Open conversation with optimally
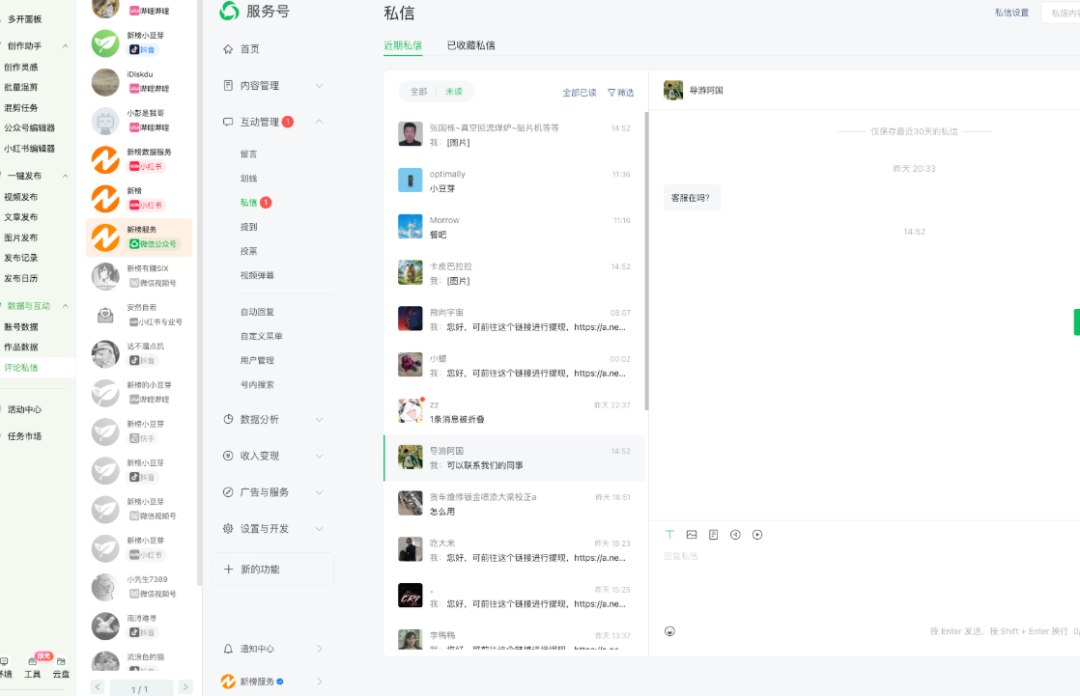Image resolution: width=1080 pixels, height=696 pixels. pyautogui.click(x=515, y=181)
